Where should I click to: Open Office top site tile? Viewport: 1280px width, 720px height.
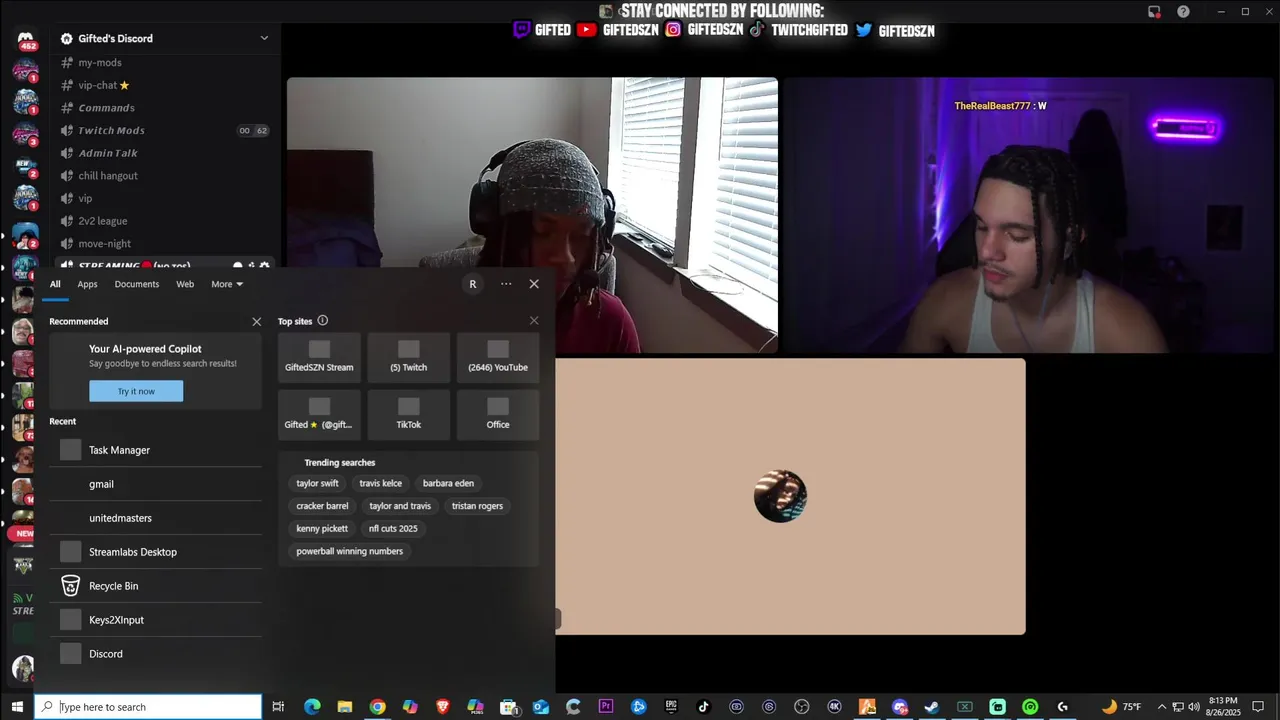[x=498, y=414]
